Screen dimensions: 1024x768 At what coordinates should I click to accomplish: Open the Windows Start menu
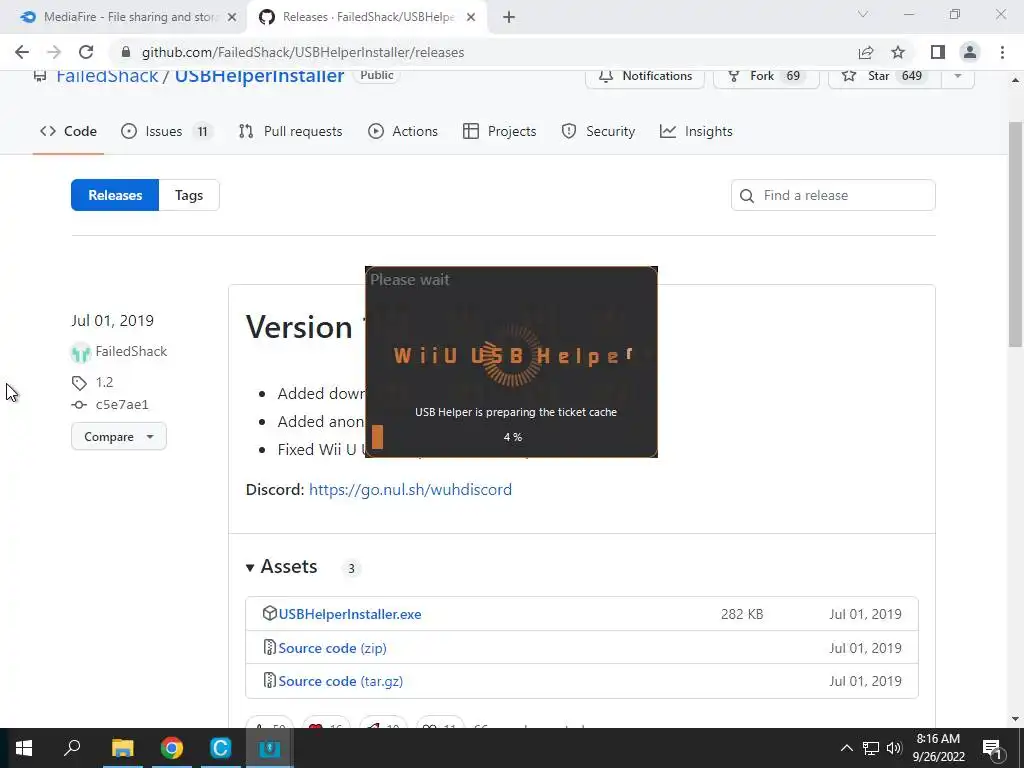pos(24,748)
